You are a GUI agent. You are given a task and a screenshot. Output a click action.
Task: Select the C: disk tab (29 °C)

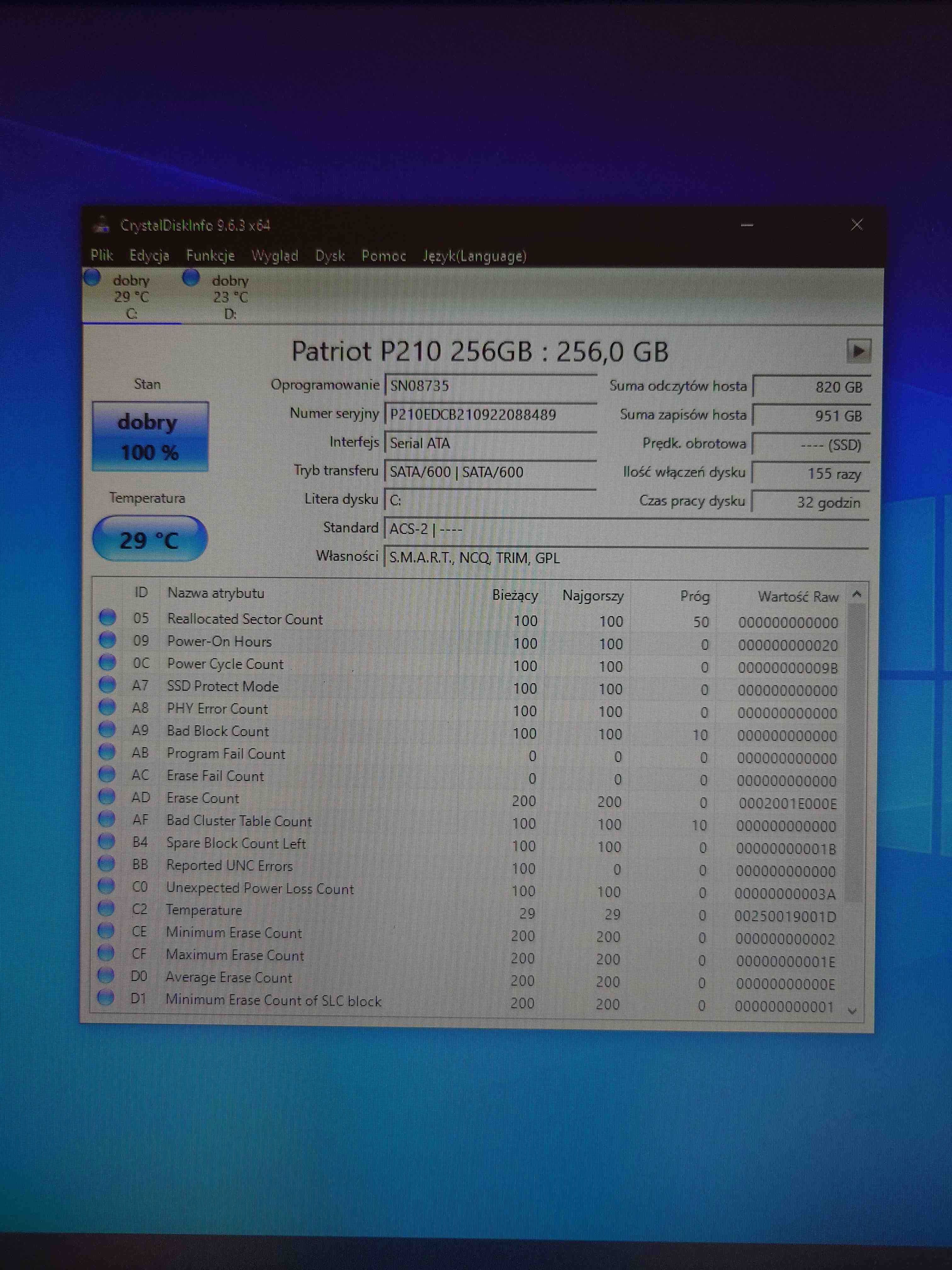[x=131, y=296]
